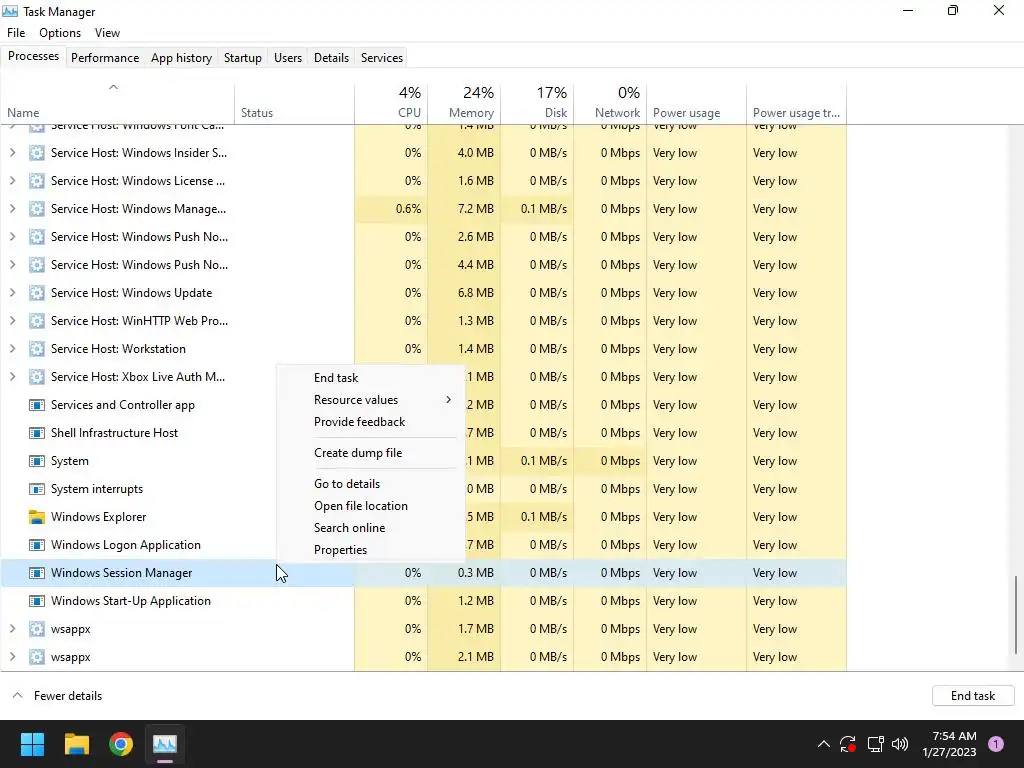
Task: Click the Service Host: WinHTTP Web Pro gear icon
Action: 37,321
